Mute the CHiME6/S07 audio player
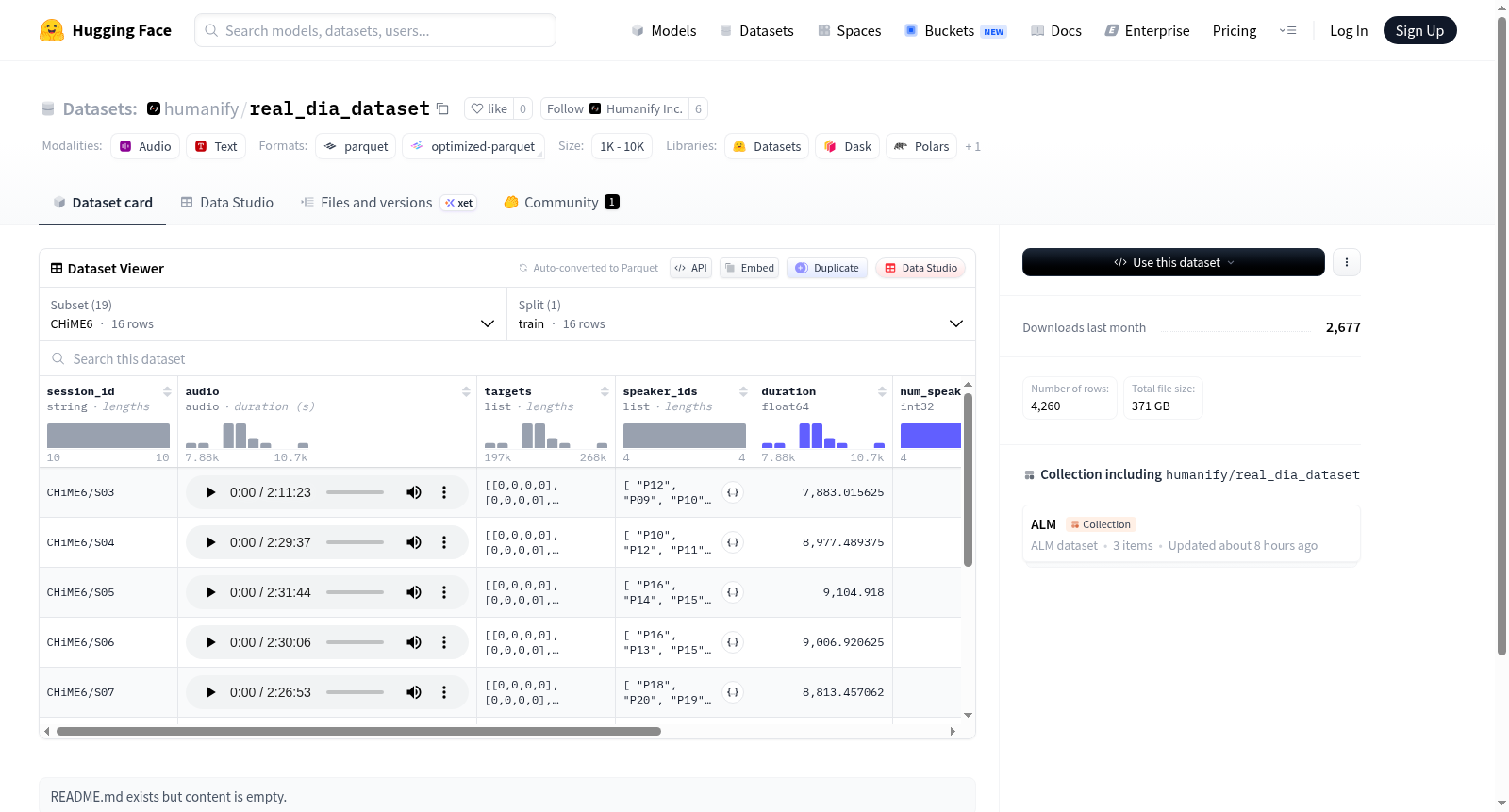The height and width of the screenshot is (812, 1509). coord(414,692)
